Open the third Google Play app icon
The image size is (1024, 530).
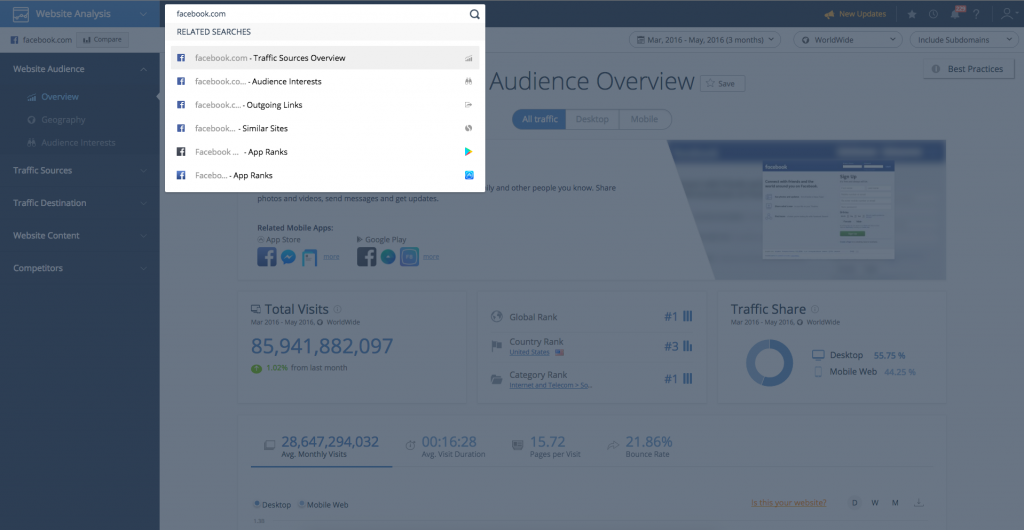(x=409, y=257)
